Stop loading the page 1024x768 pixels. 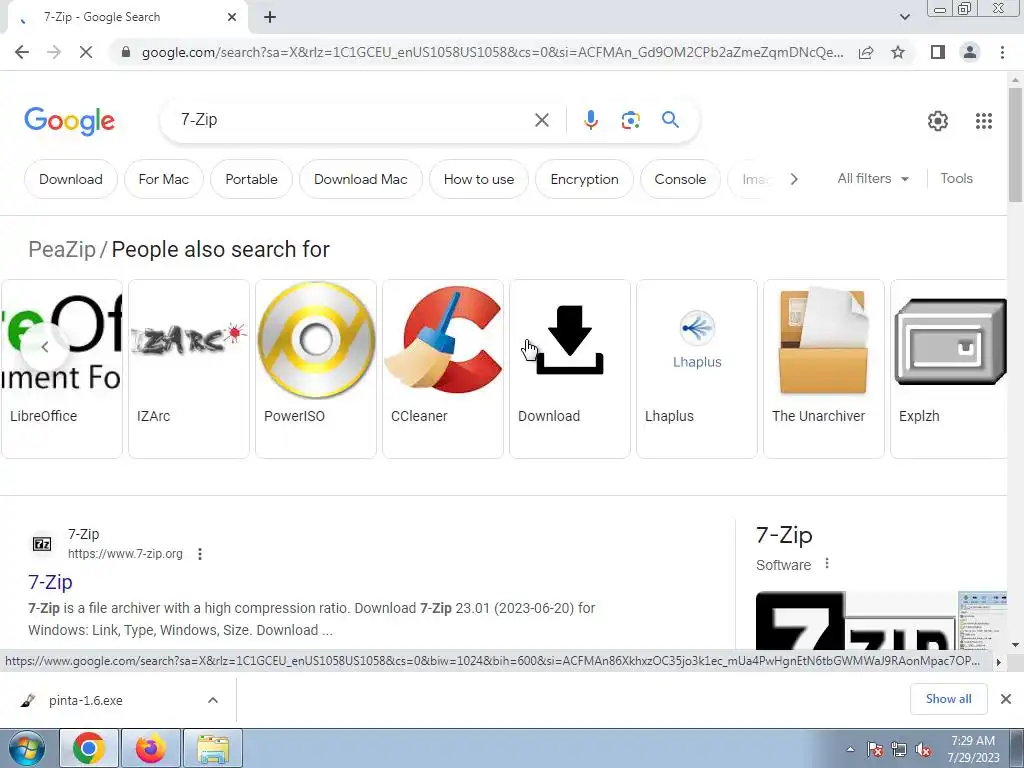click(x=86, y=52)
